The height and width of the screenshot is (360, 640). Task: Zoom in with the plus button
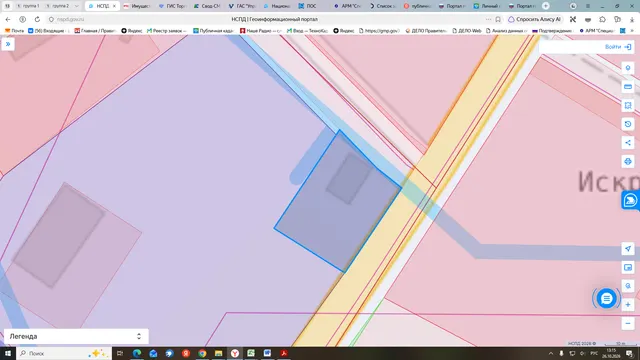(628, 305)
